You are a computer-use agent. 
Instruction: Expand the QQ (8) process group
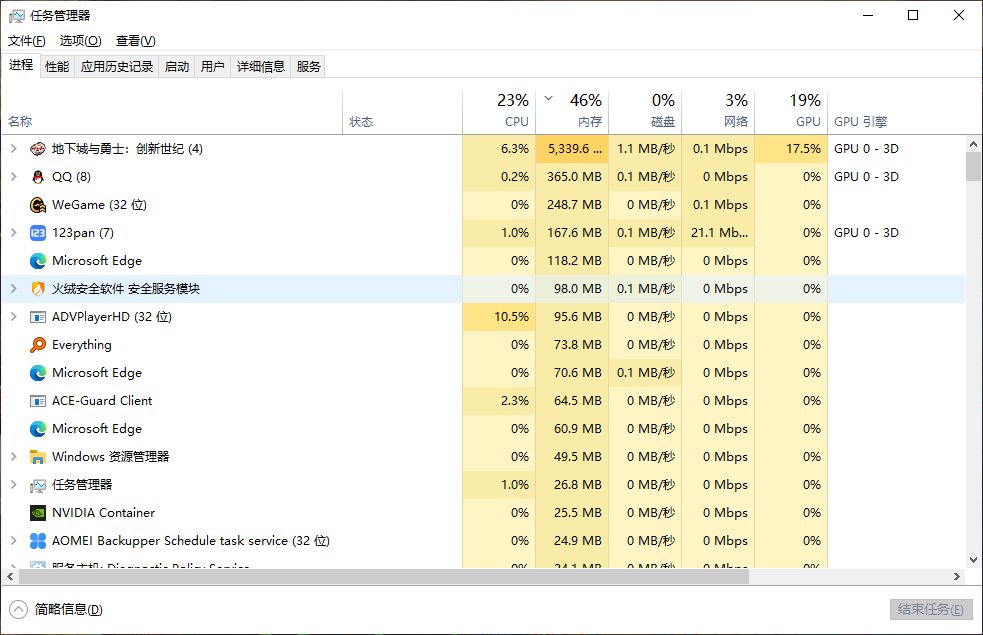point(14,177)
